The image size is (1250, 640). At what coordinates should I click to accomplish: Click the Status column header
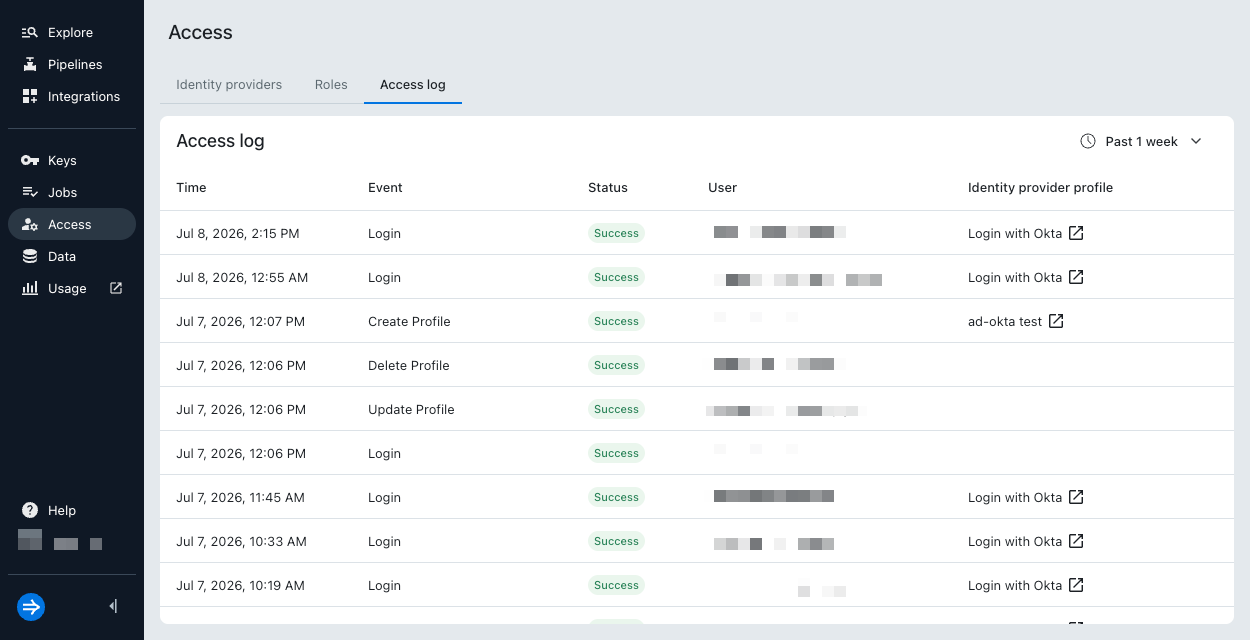point(608,187)
